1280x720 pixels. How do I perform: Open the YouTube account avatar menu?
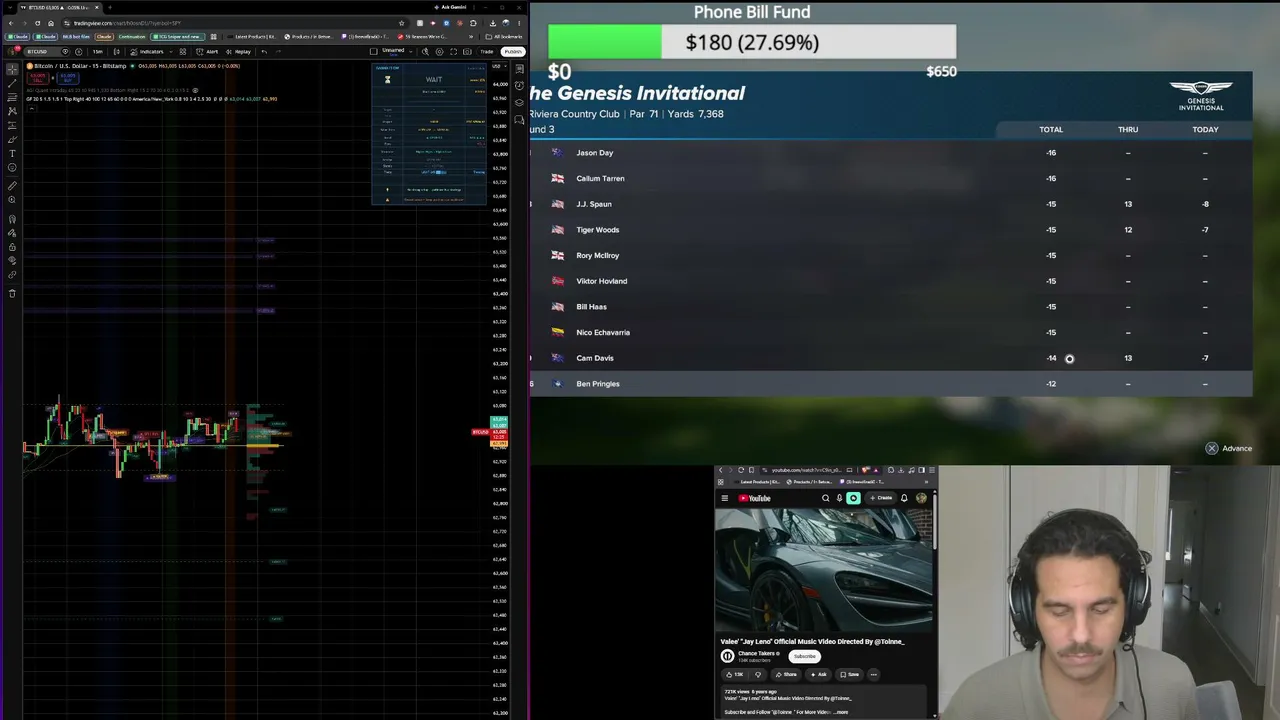click(921, 498)
